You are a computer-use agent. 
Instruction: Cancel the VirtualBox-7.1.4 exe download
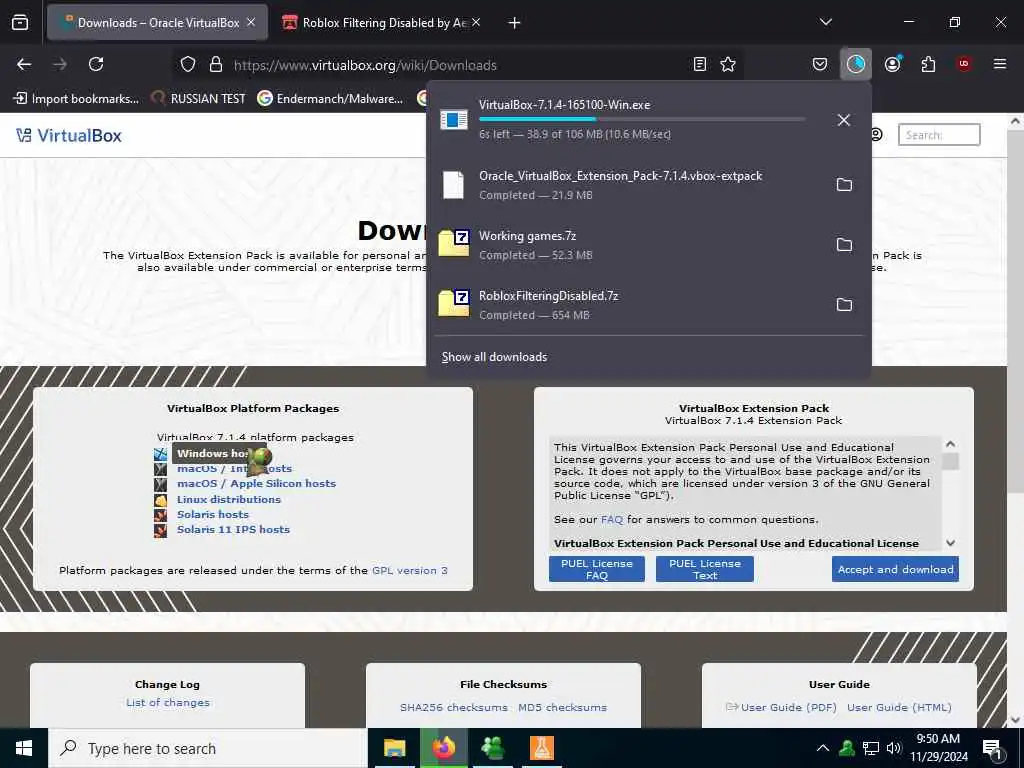(x=844, y=120)
